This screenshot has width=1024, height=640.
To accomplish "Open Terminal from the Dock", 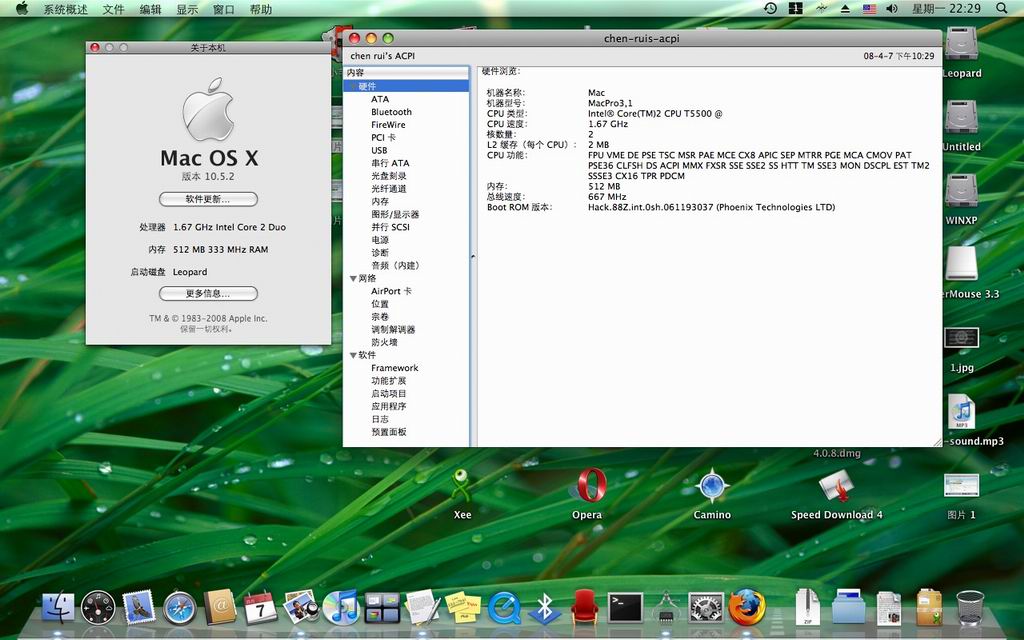I will (626, 608).
